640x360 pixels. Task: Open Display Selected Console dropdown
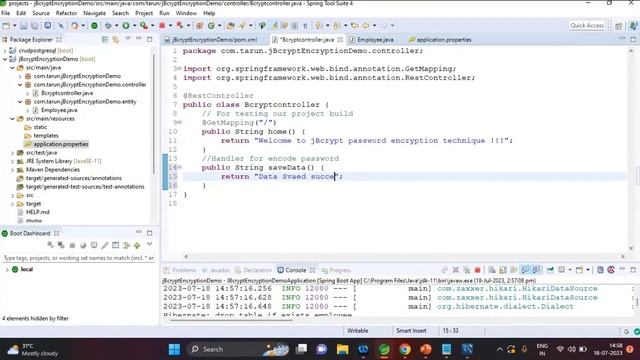(570, 270)
